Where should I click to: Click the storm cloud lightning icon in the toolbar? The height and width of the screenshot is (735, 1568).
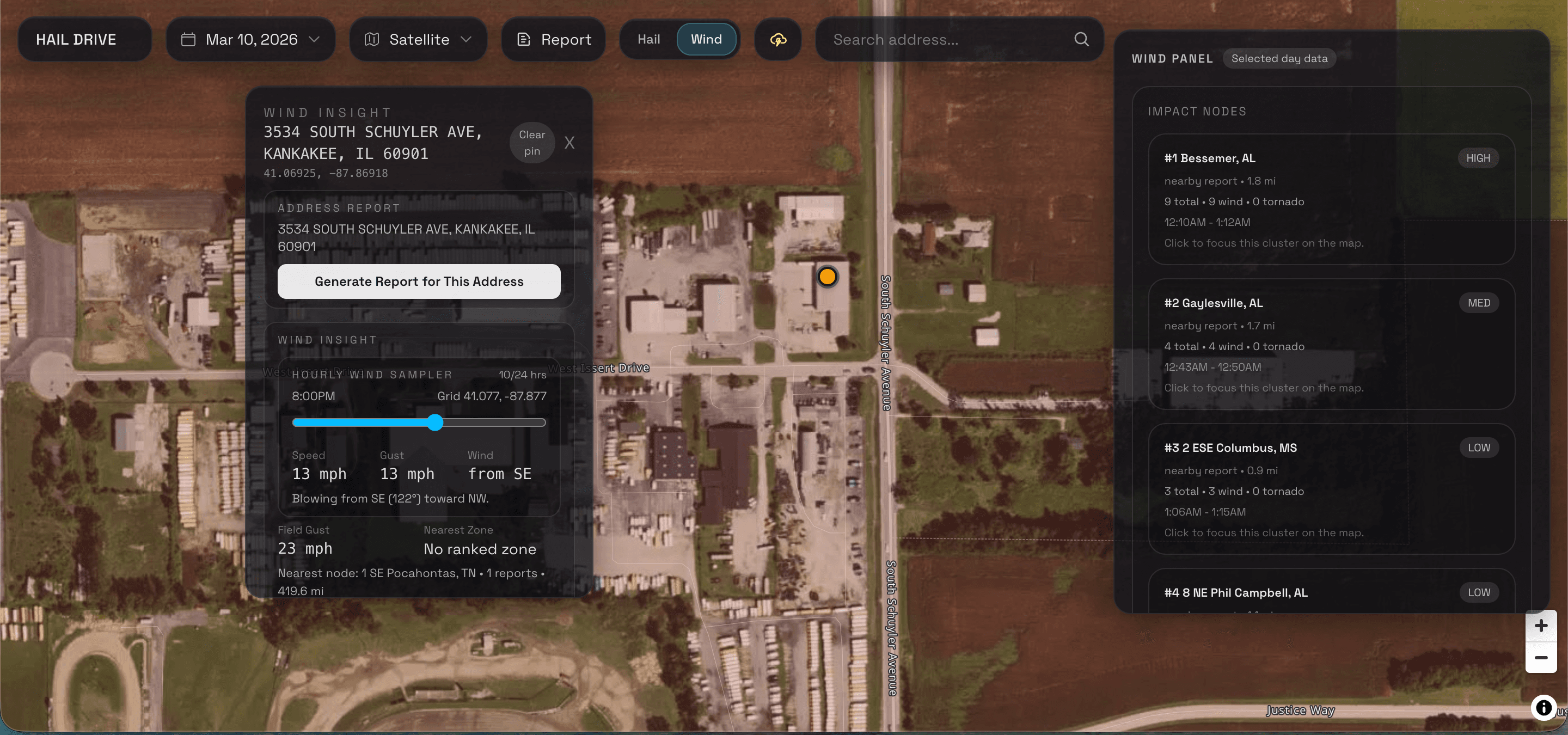[x=777, y=39]
